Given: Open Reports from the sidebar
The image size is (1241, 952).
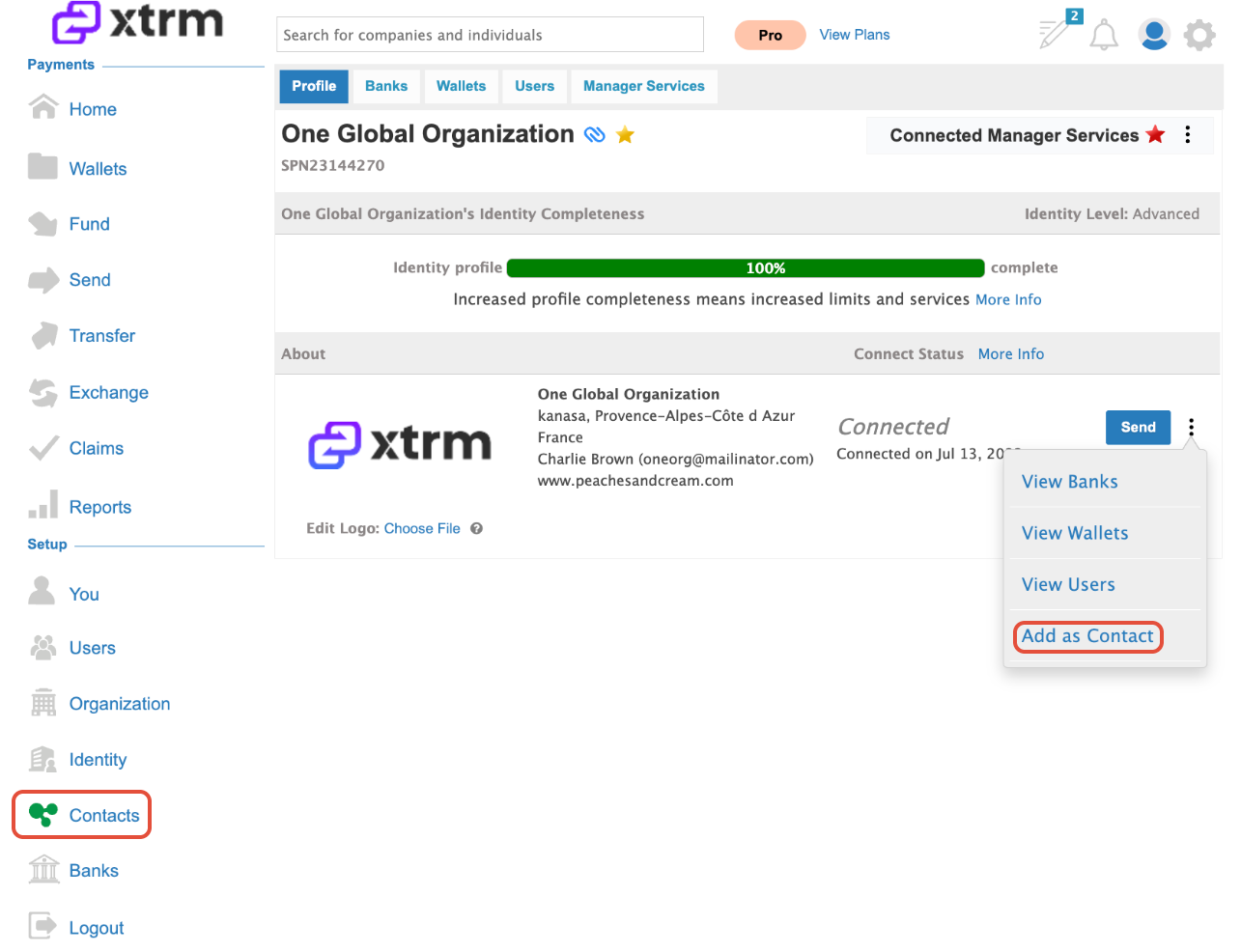Looking at the screenshot, I should (x=100, y=507).
